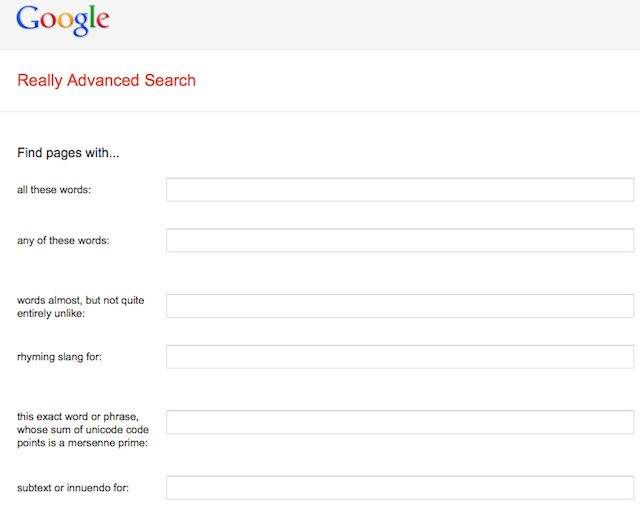
Task: Click the 'Find pages with...' text
Action: pos(68,154)
